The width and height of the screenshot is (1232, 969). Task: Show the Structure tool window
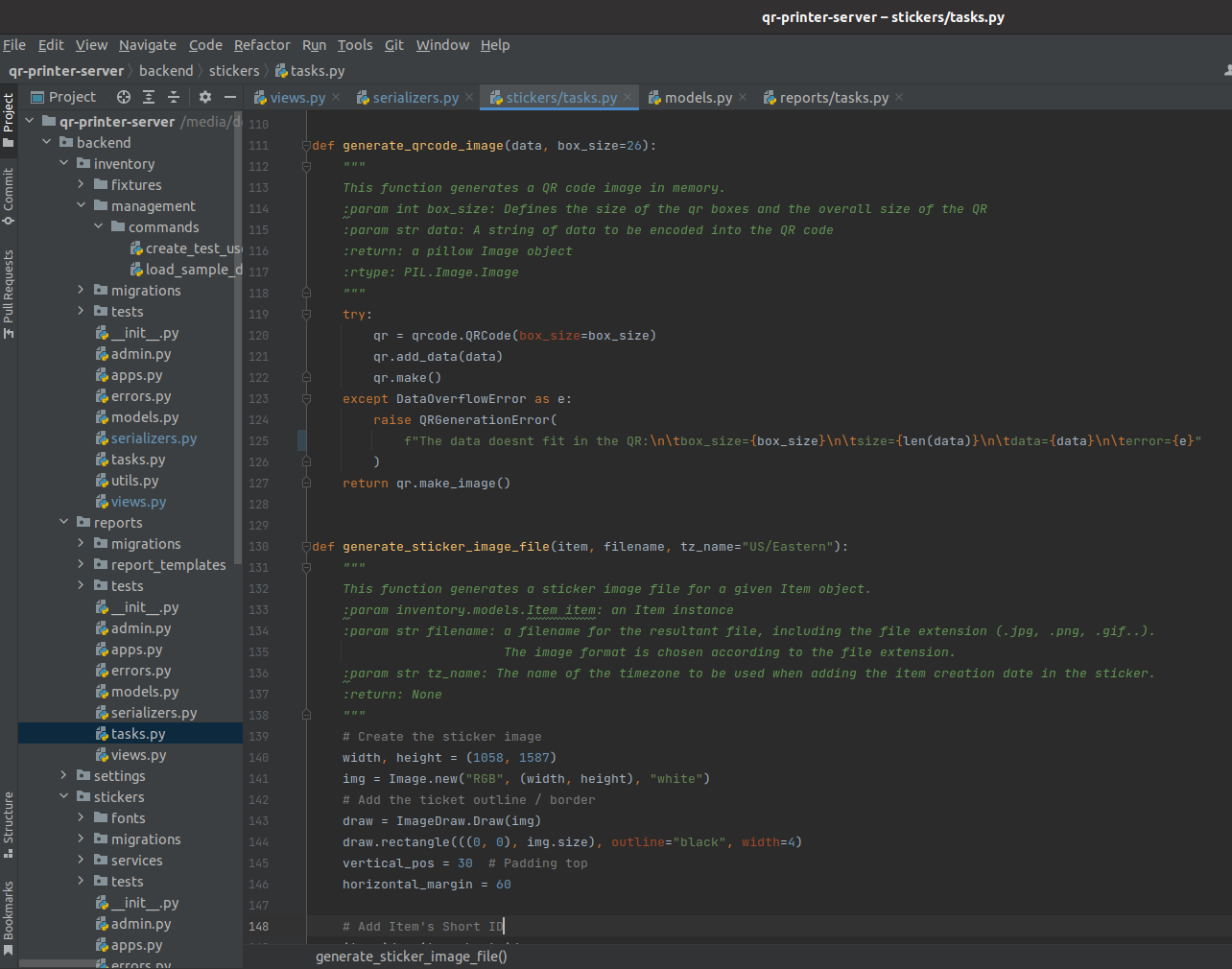[9, 823]
